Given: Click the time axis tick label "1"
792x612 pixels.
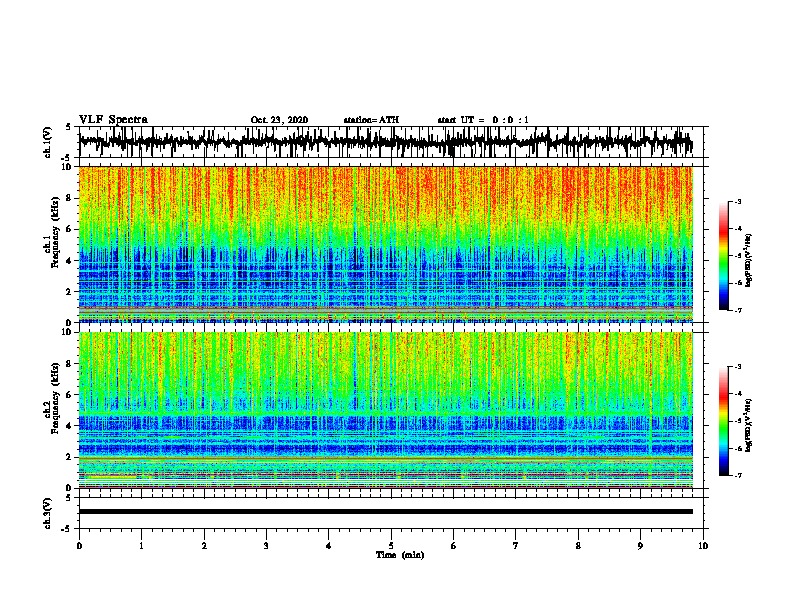Looking at the screenshot, I should pos(141,546).
